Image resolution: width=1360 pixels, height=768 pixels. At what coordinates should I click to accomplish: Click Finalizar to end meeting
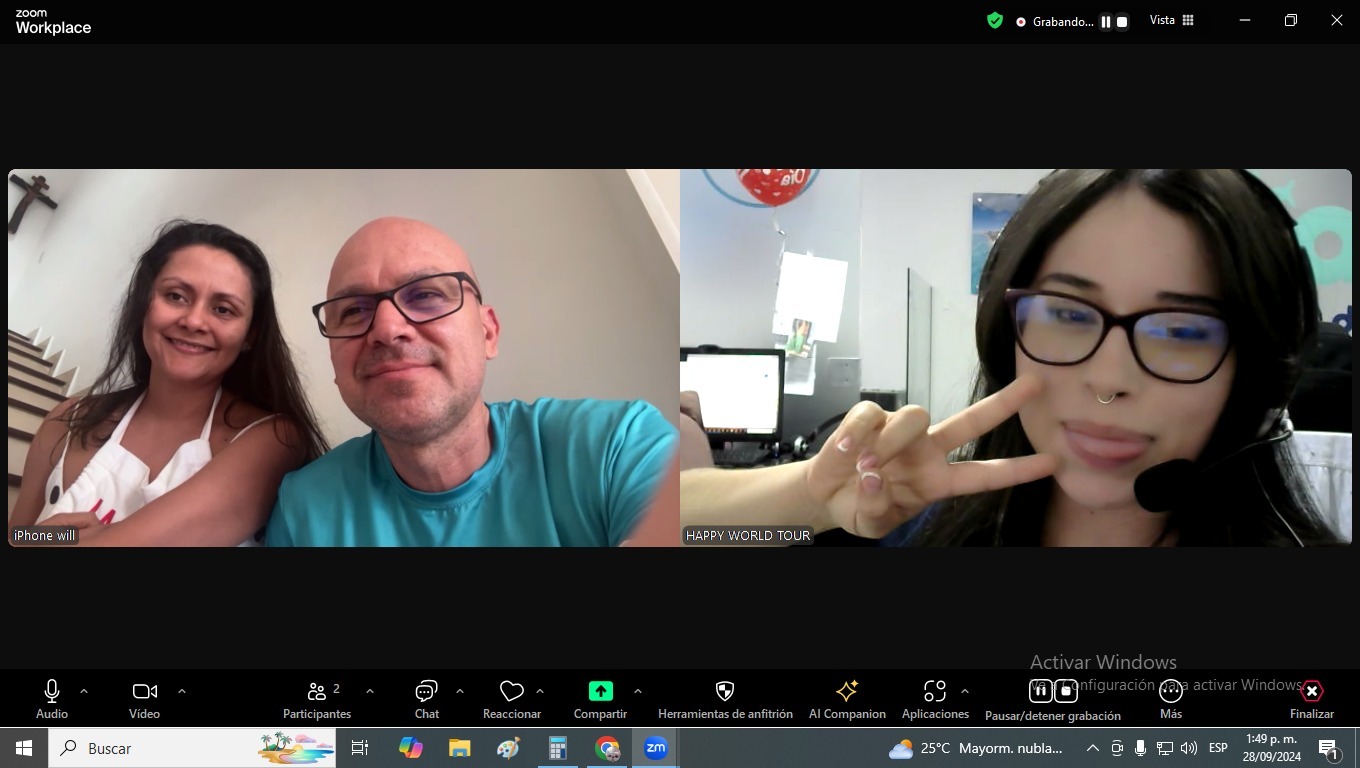click(x=1312, y=699)
